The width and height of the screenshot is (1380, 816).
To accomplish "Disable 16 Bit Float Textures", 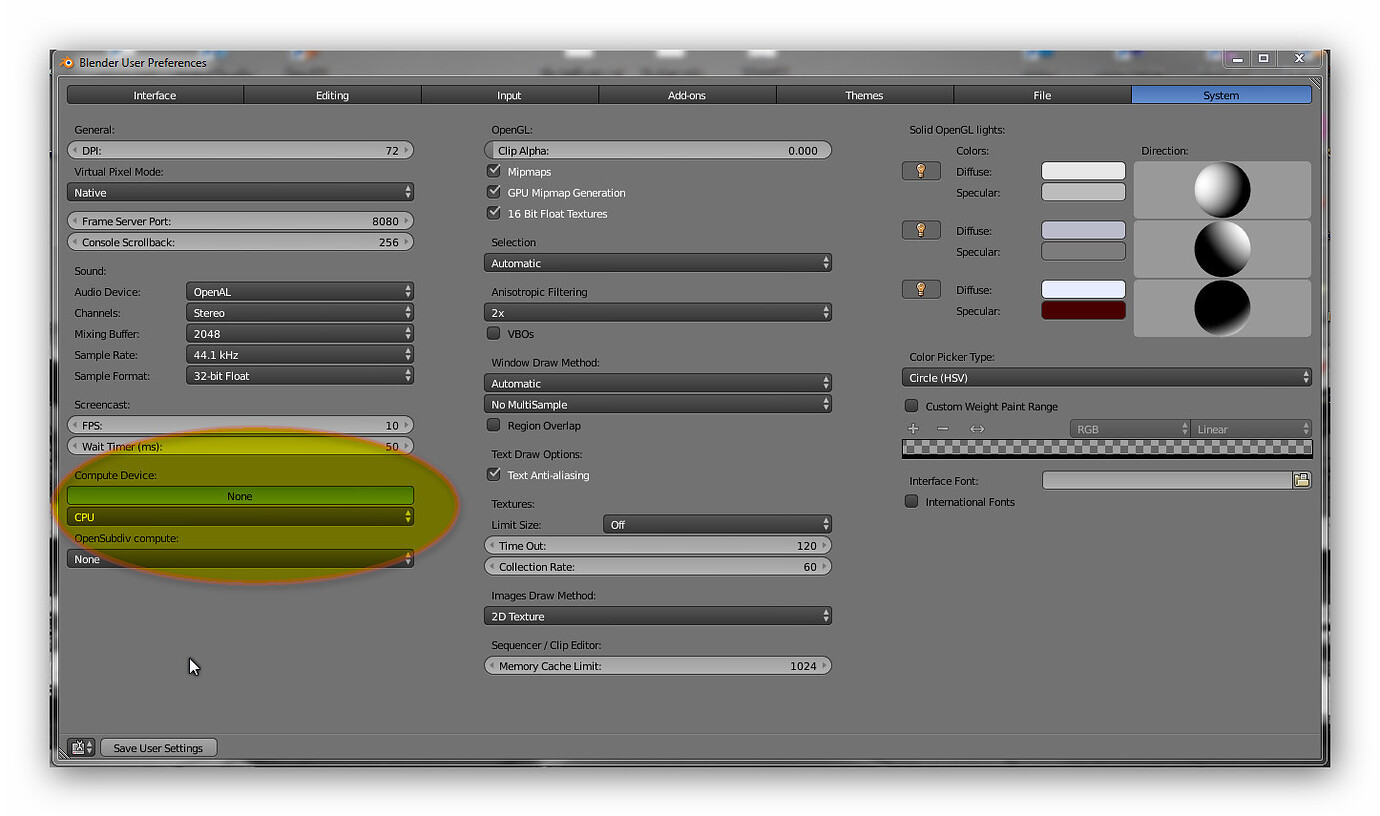I will [x=493, y=213].
